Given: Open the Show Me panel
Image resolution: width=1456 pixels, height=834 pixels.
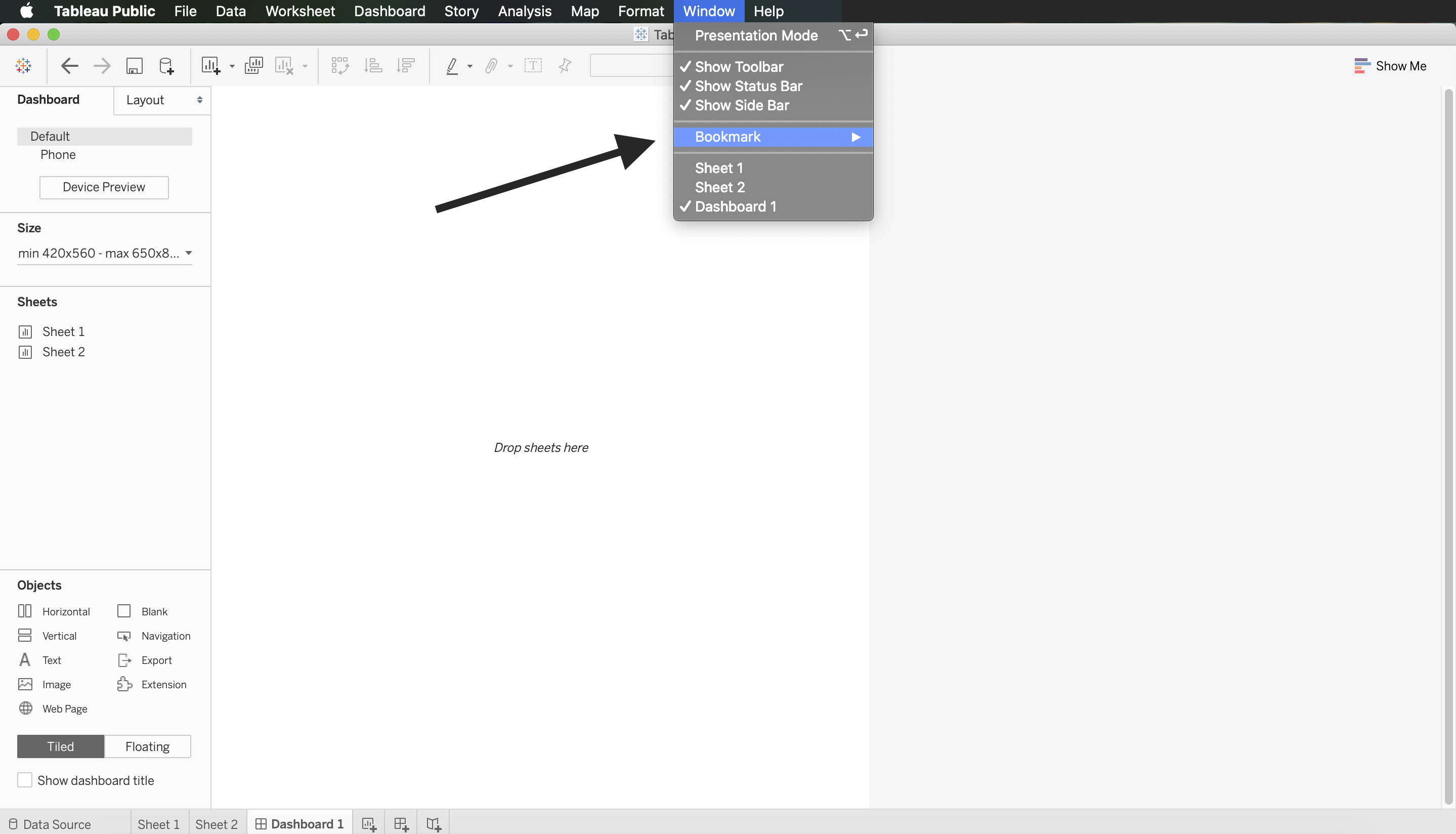Looking at the screenshot, I should click(1391, 66).
